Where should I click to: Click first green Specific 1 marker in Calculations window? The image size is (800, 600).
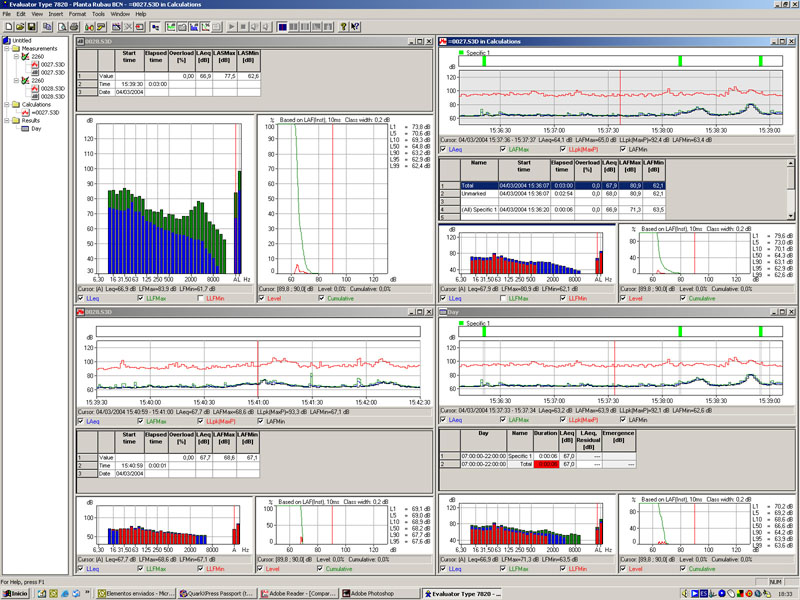pos(484,61)
